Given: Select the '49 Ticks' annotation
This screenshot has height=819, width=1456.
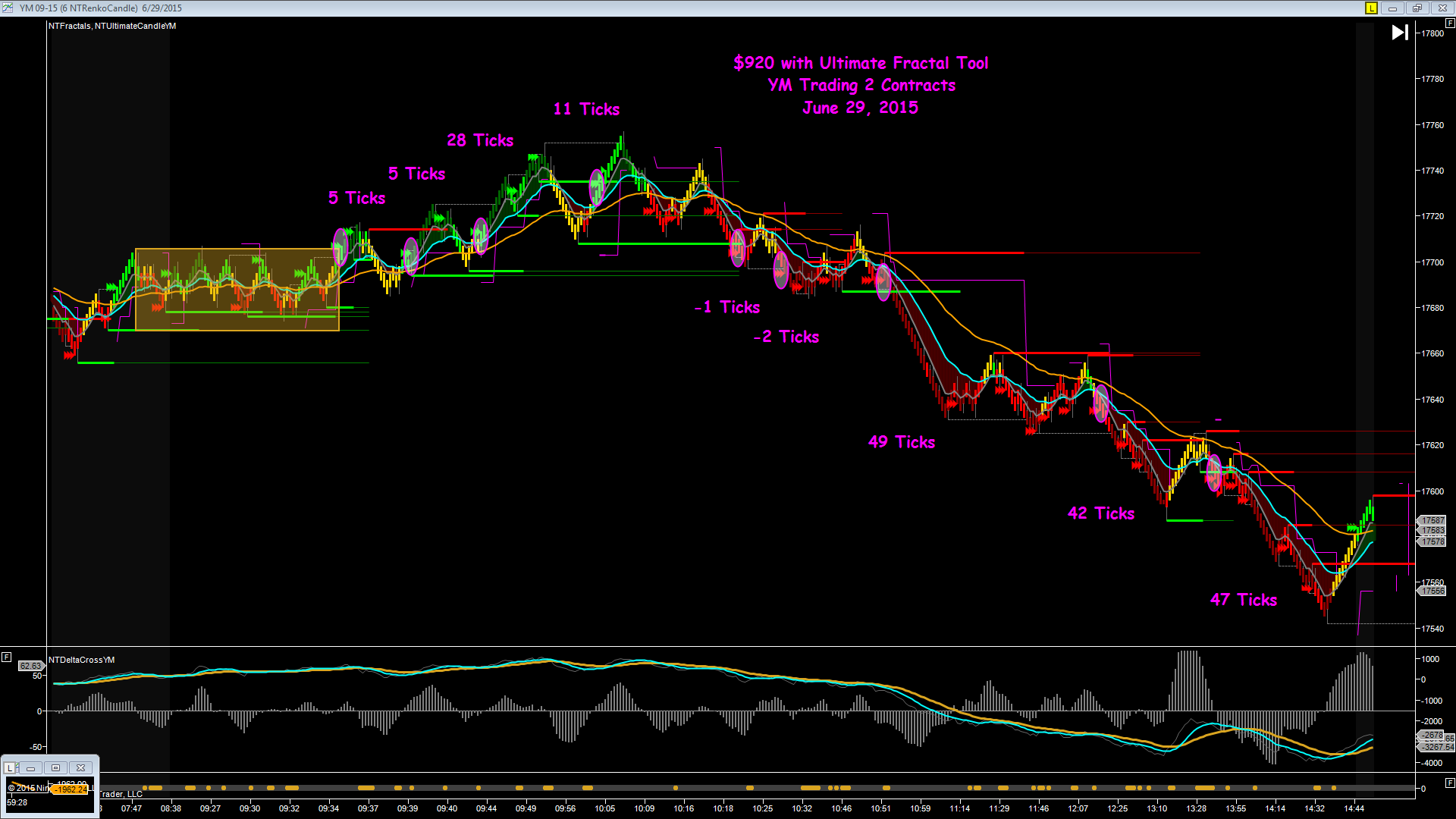Looking at the screenshot, I should pyautogui.click(x=902, y=442).
